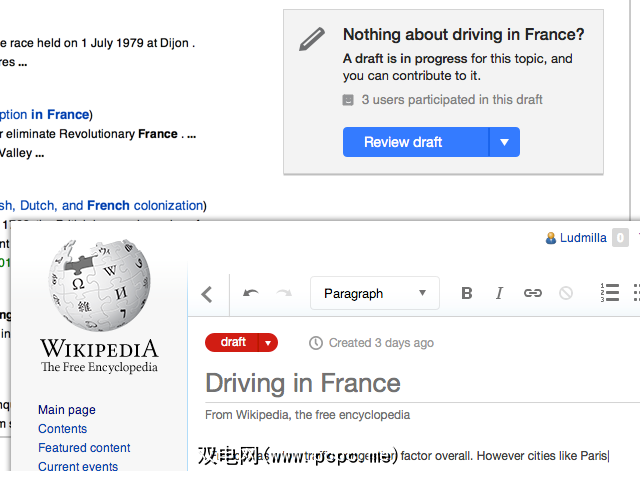This screenshot has height=479, width=640.
Task: Click the notifications counter next to Ludmilla
Action: pyautogui.click(x=620, y=238)
